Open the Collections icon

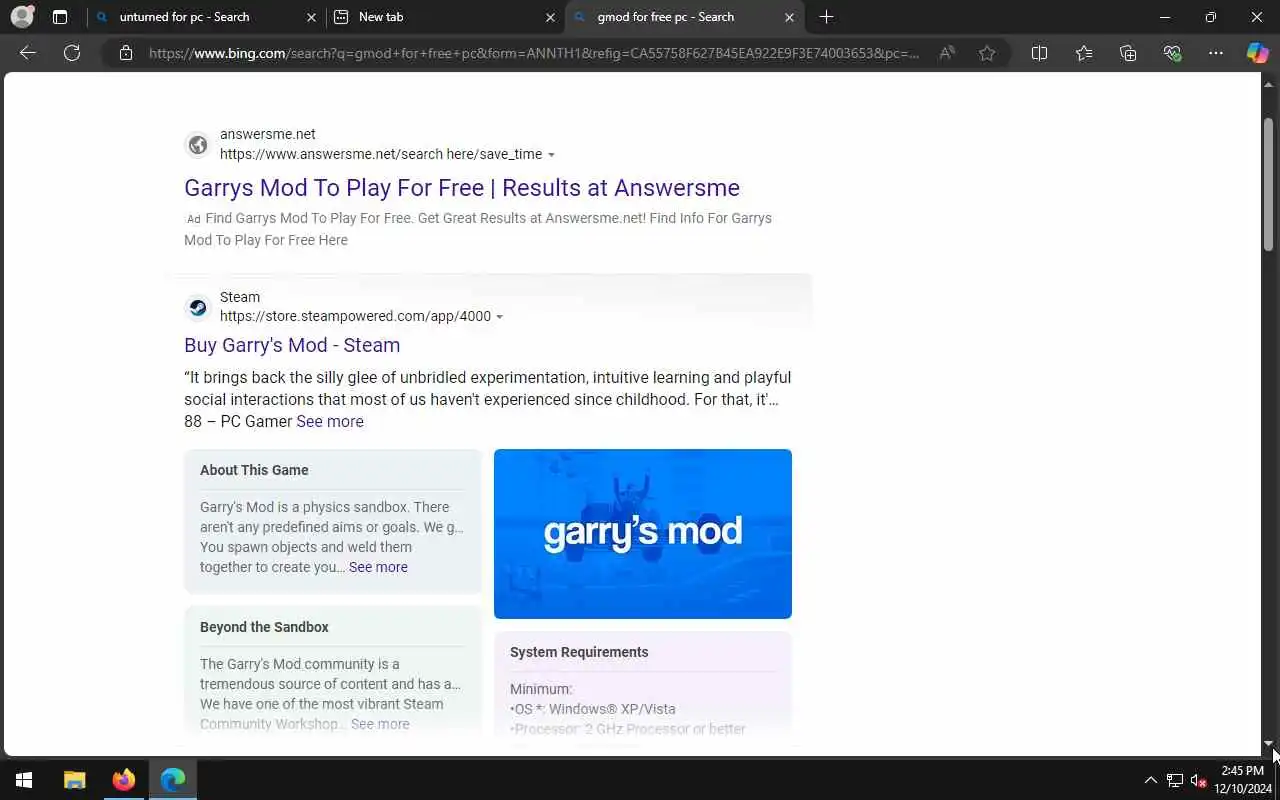click(x=1128, y=53)
